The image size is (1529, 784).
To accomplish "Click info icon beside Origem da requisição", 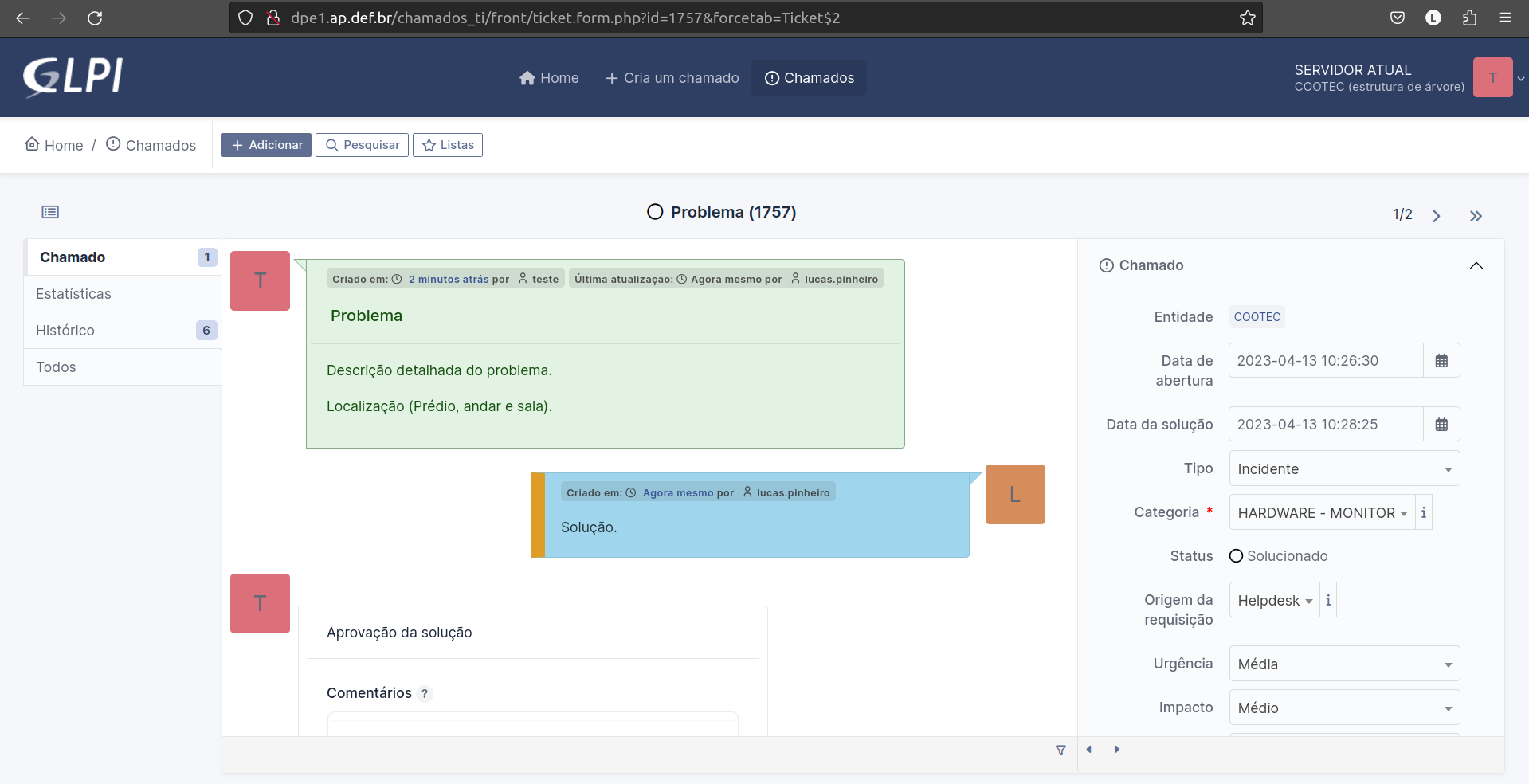I will [1327, 600].
